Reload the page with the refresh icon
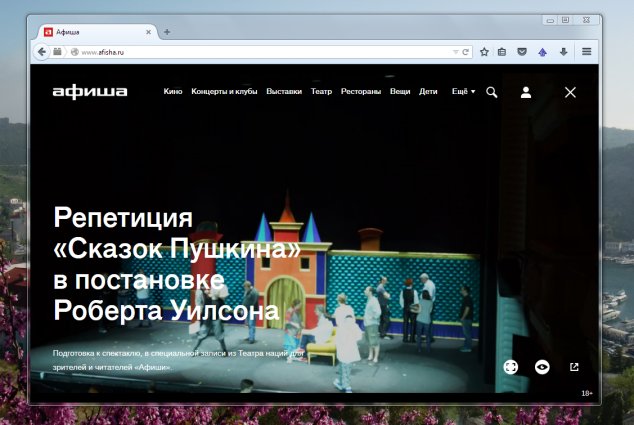Image resolution: width=634 pixels, height=425 pixels. (x=466, y=52)
